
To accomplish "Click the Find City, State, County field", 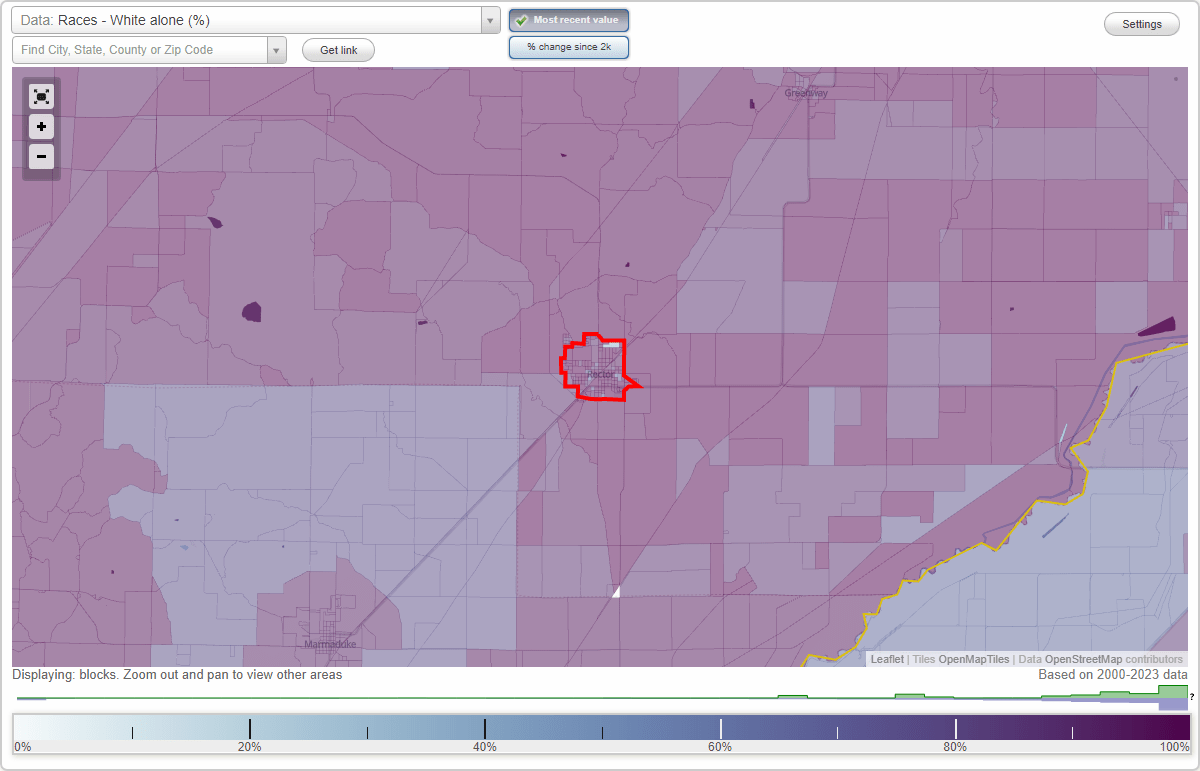I will [x=140, y=49].
